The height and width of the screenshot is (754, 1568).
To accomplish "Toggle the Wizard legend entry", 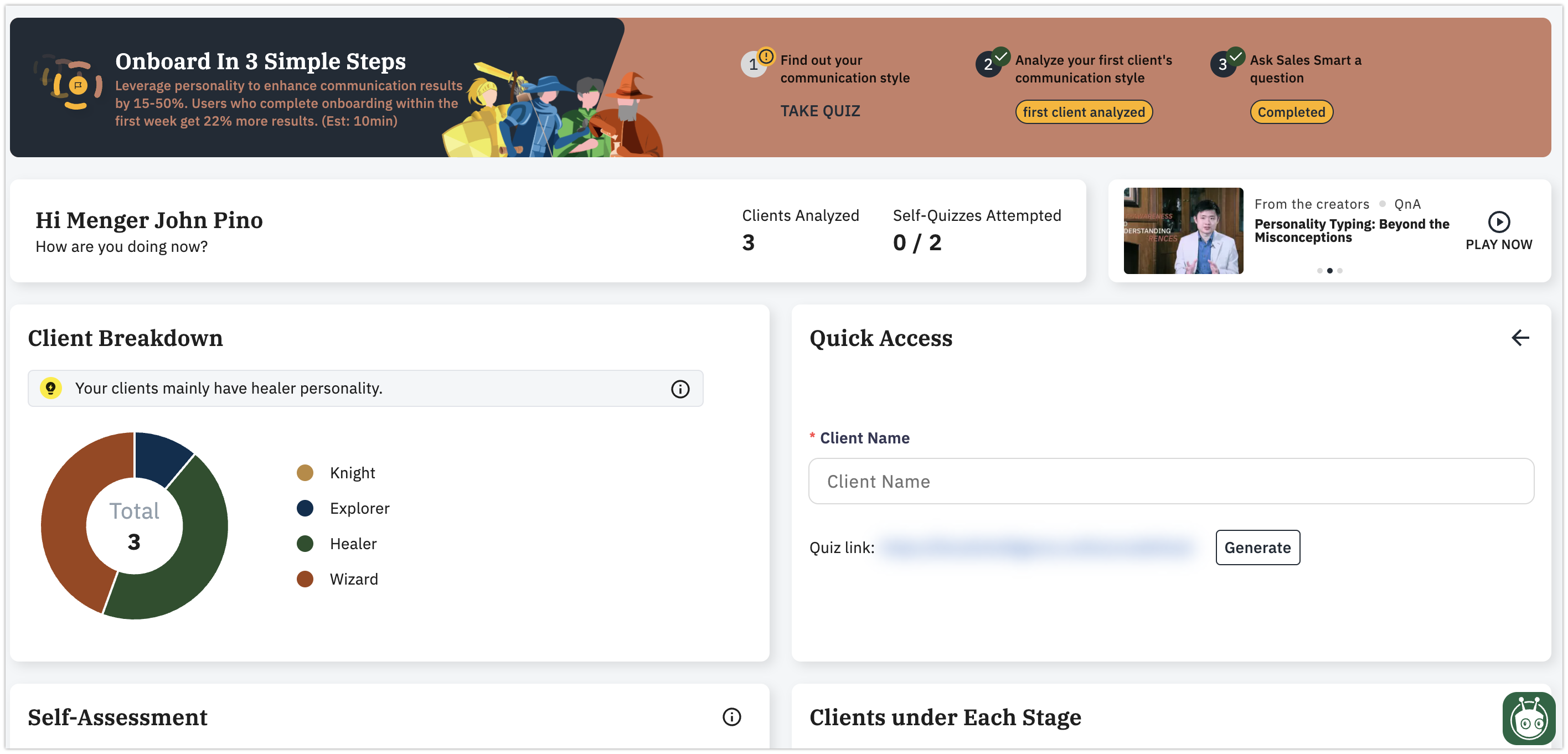I will [353, 579].
